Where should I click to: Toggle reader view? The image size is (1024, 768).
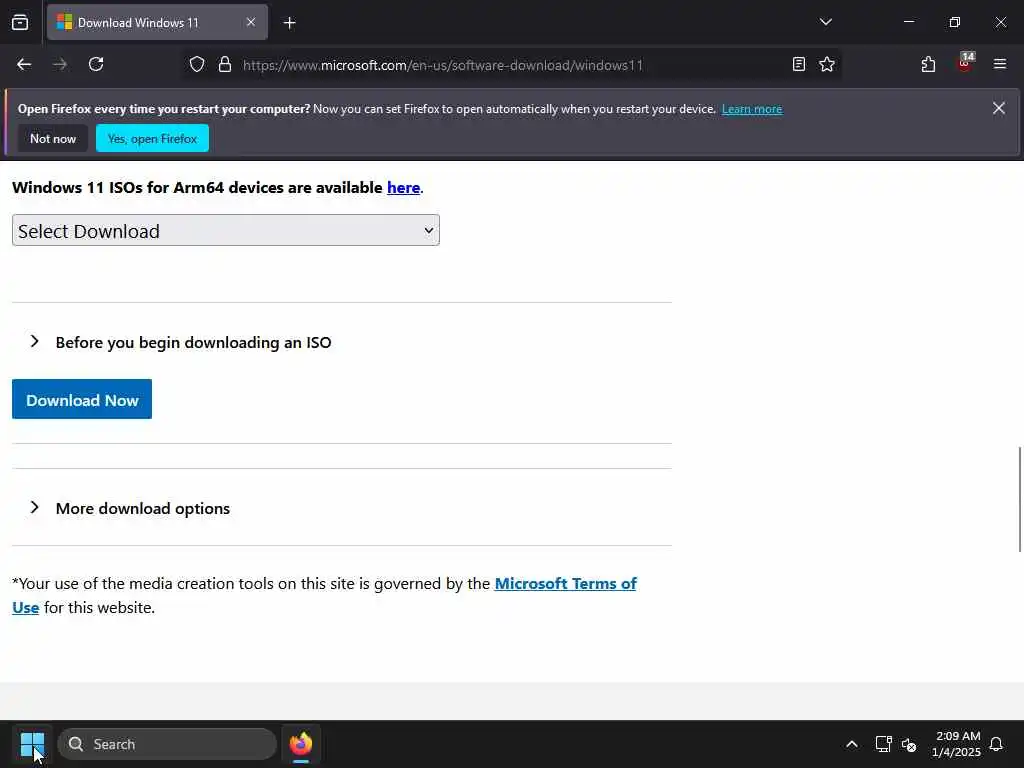tap(798, 65)
